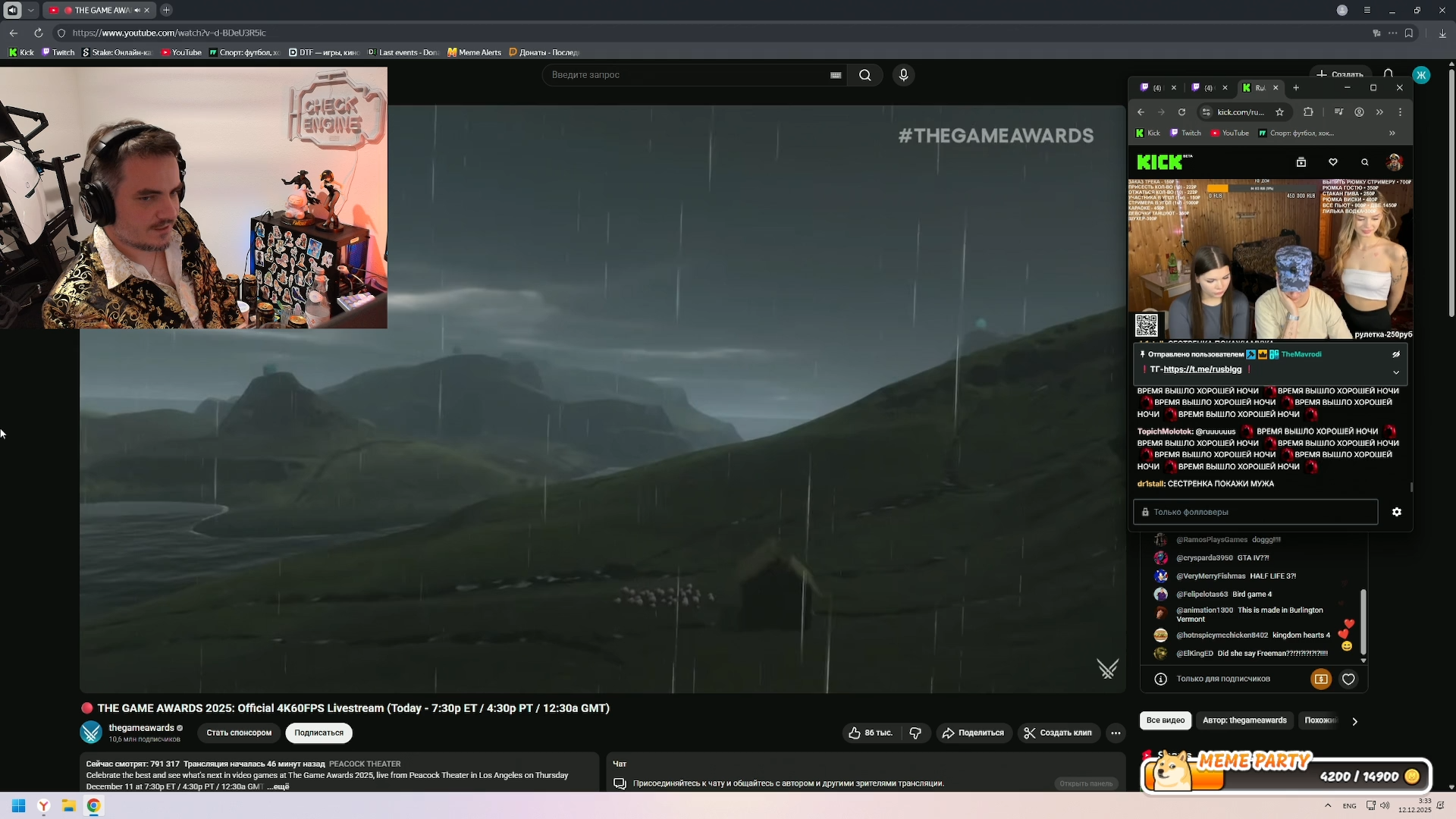Image resolution: width=1456 pixels, height=819 pixels.
Task: Click the YouTube search magnifier button
Action: [x=864, y=75]
